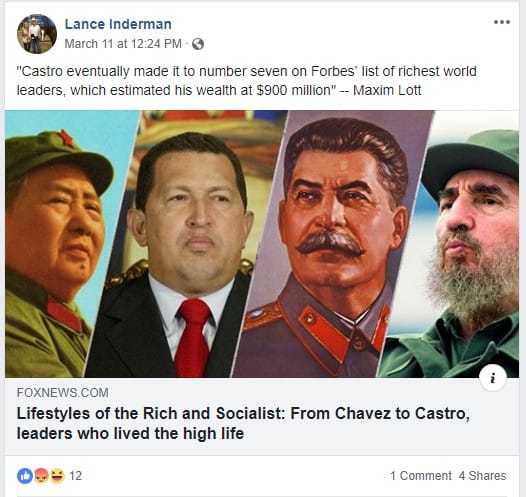Click the second line mentioning Maxim Lott

pos(219,90)
